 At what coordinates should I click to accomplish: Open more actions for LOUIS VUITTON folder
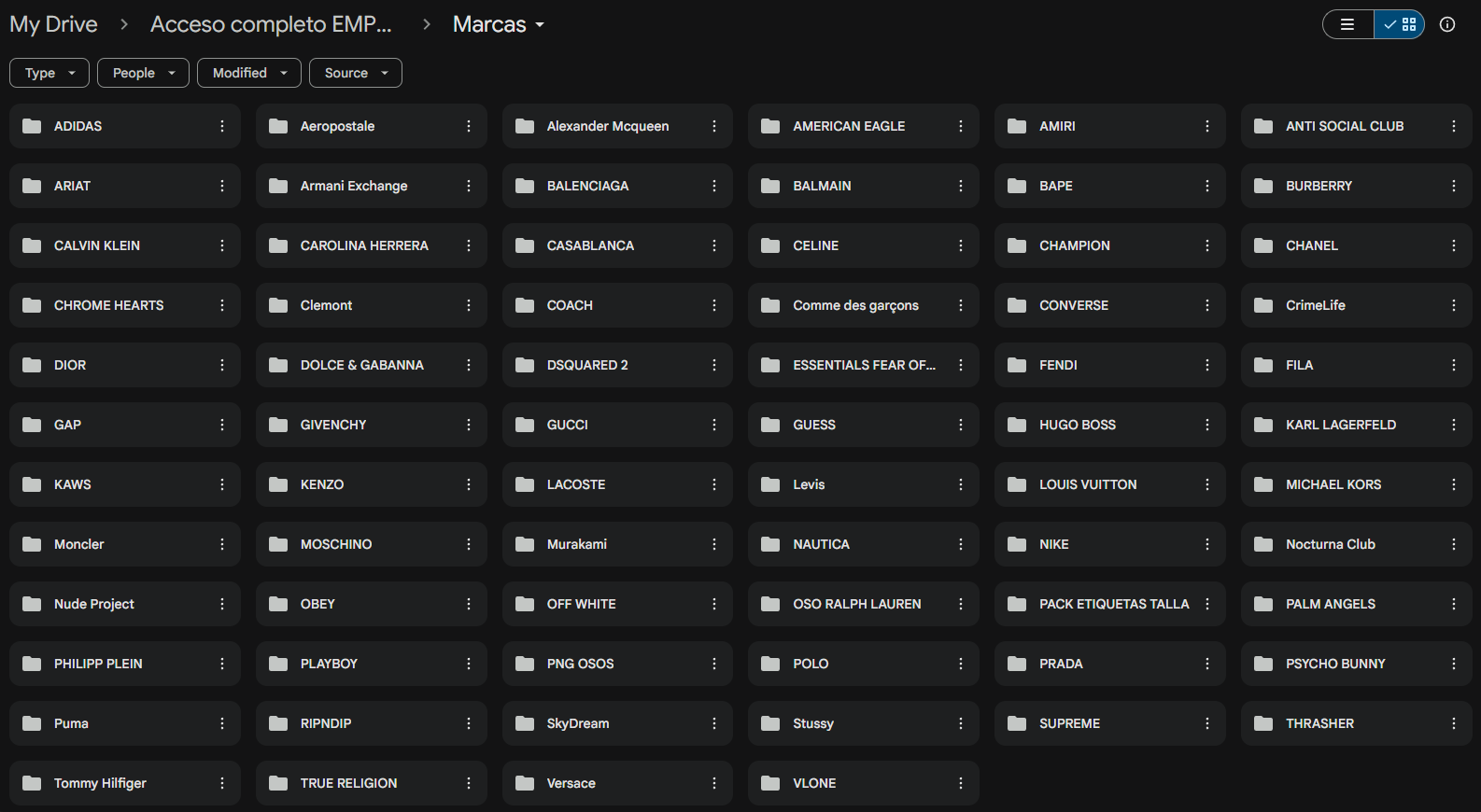(1207, 484)
